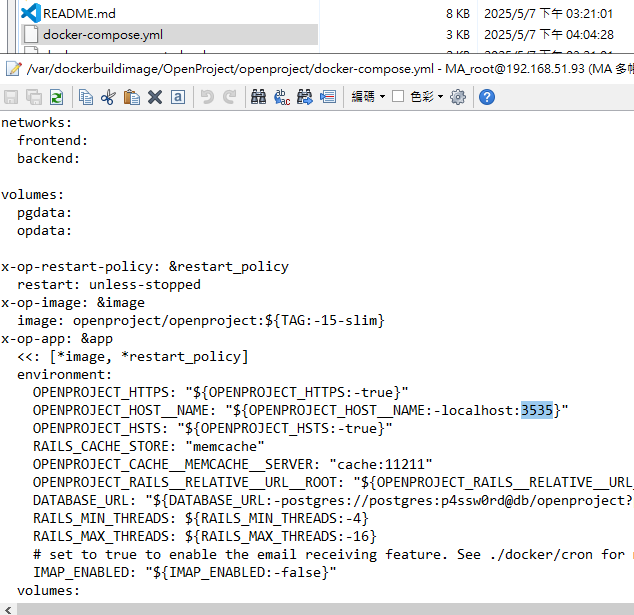The image size is (634, 615).
Task: Select docker-compose.yml in the file list
Action: [102, 34]
